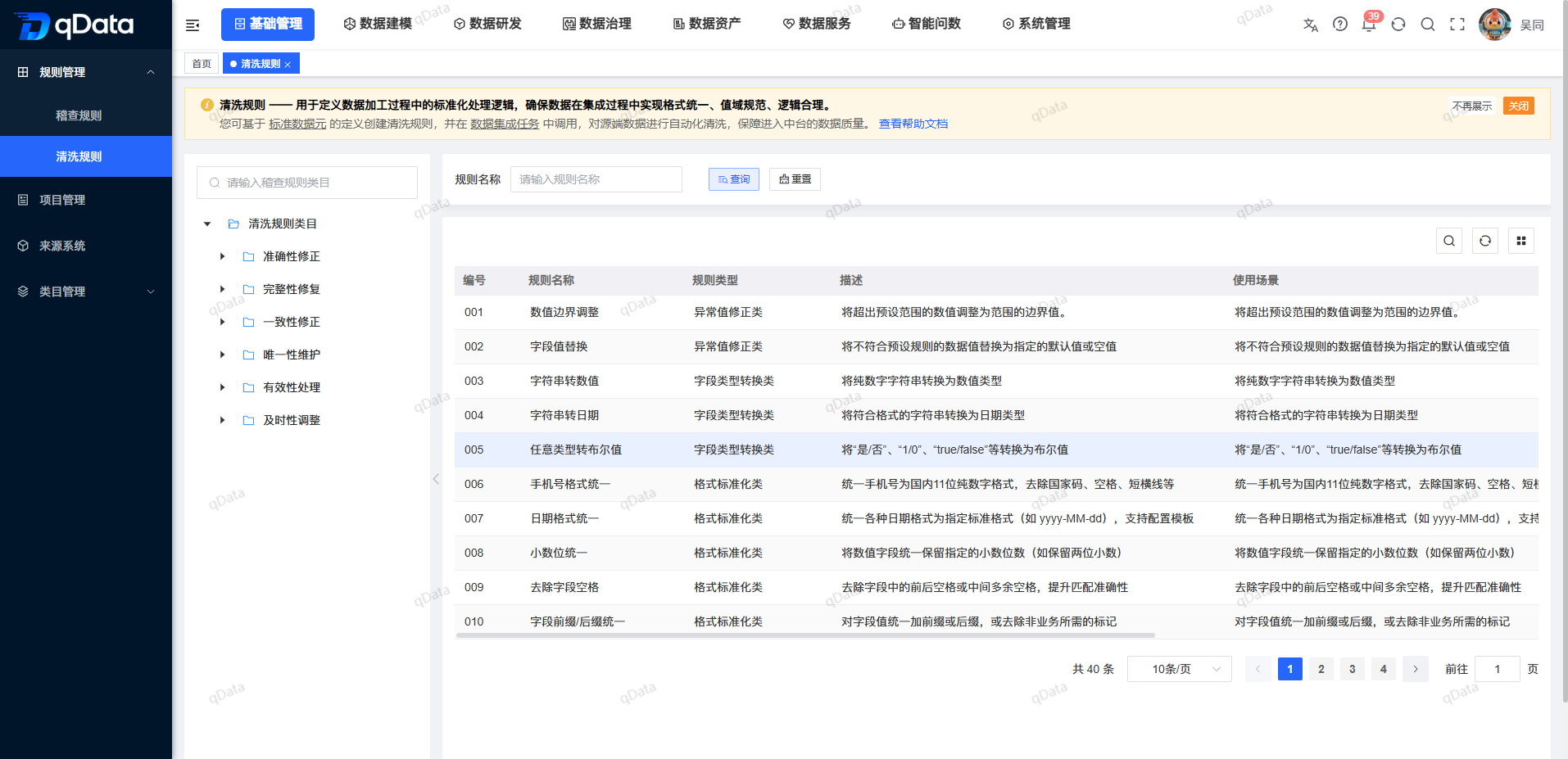Click the folder icon of 完整性修复

point(248,289)
